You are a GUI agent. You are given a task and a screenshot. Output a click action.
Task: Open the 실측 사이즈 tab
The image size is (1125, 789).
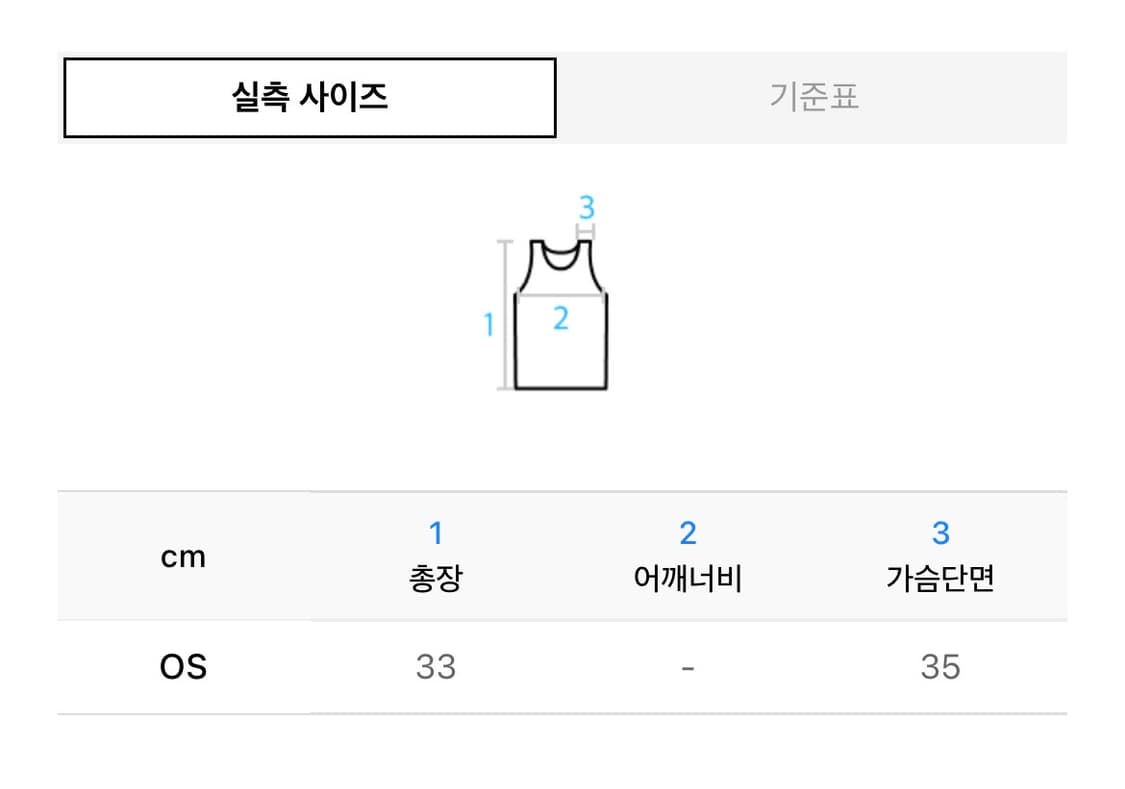[310, 96]
